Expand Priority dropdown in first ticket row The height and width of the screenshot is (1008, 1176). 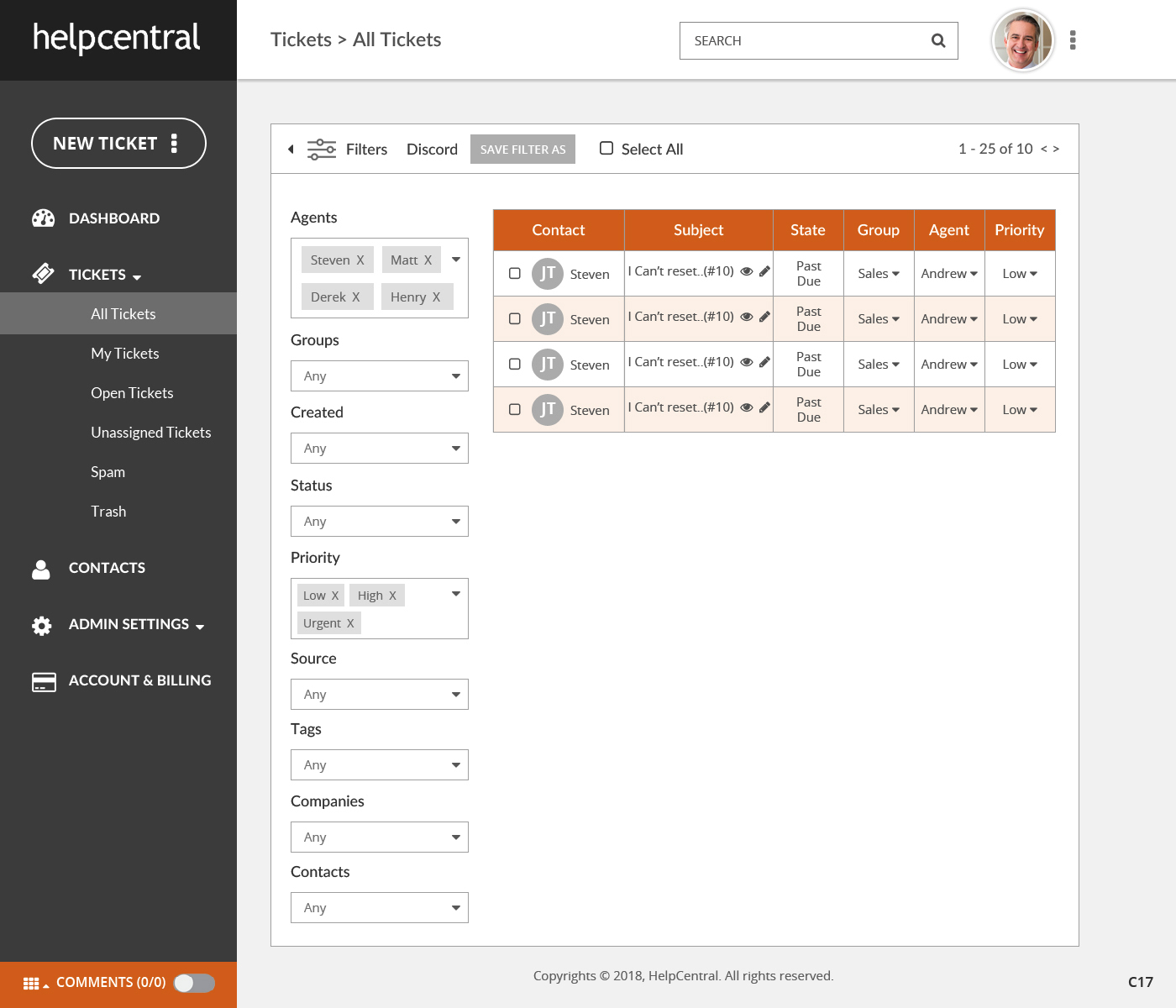[1020, 274]
